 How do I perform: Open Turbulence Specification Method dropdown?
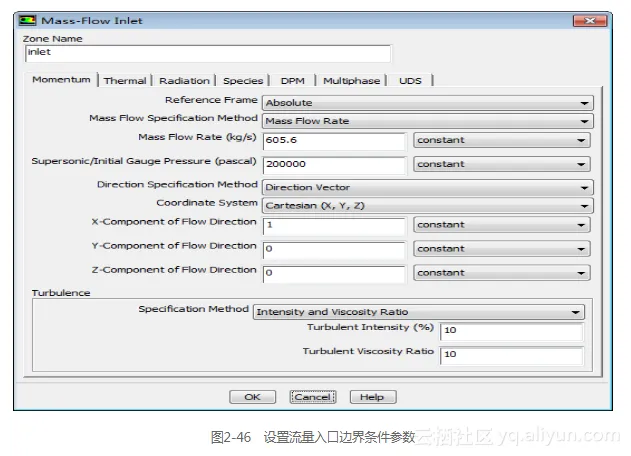pos(419,312)
